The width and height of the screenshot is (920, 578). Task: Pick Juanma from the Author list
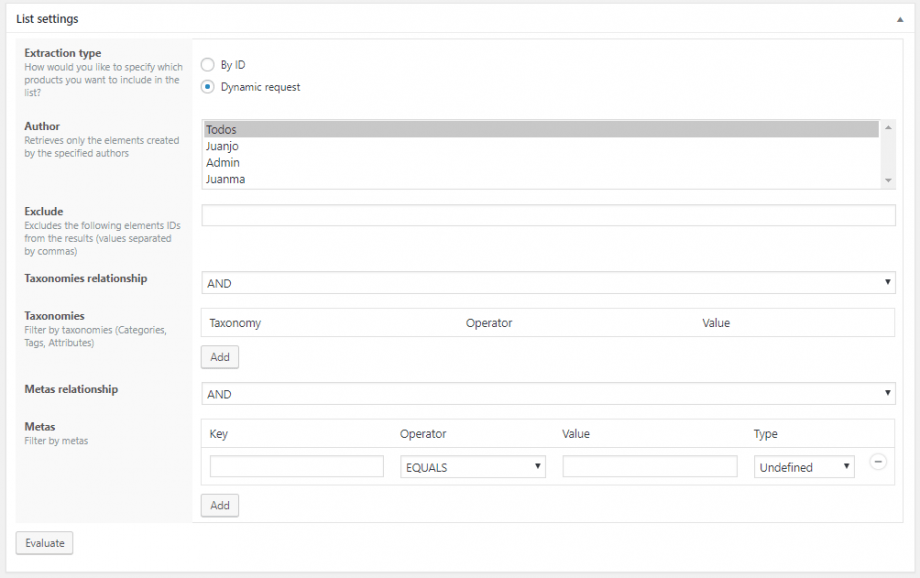pyautogui.click(x=540, y=179)
